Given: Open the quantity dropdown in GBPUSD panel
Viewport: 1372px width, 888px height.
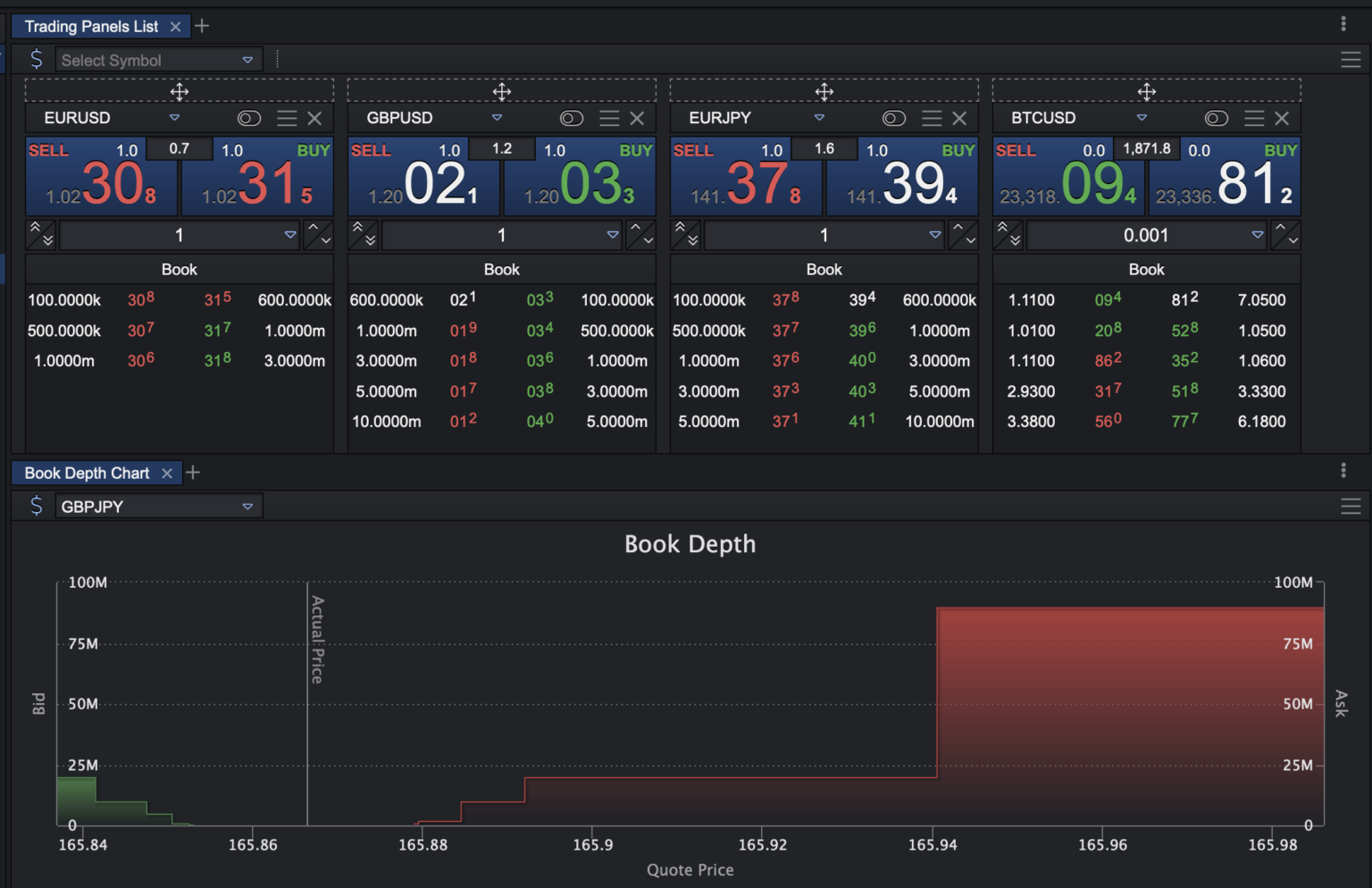Looking at the screenshot, I should click(x=612, y=235).
